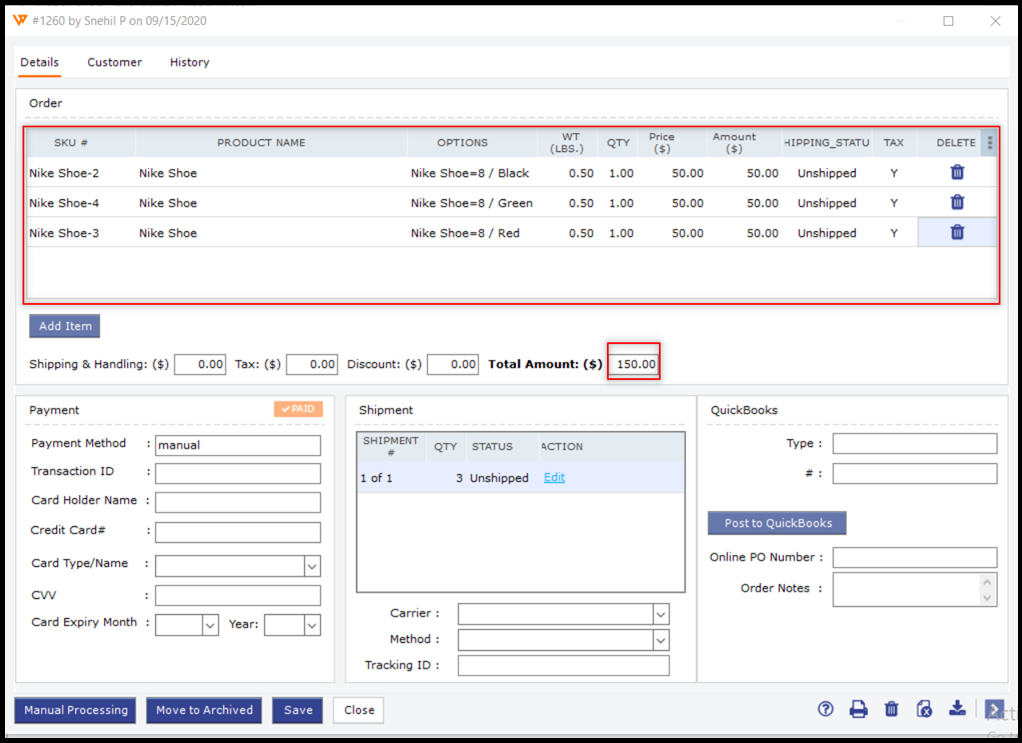Image resolution: width=1022 pixels, height=743 pixels.
Task: Print the order using printer icon
Action: (x=858, y=709)
